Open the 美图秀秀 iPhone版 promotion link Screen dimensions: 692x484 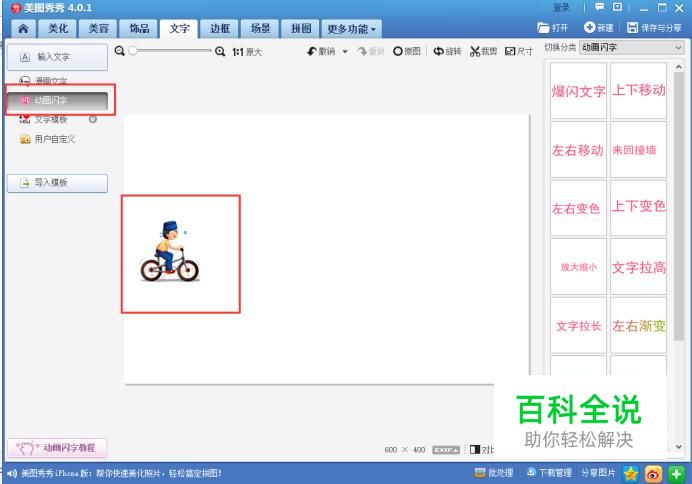point(121,474)
